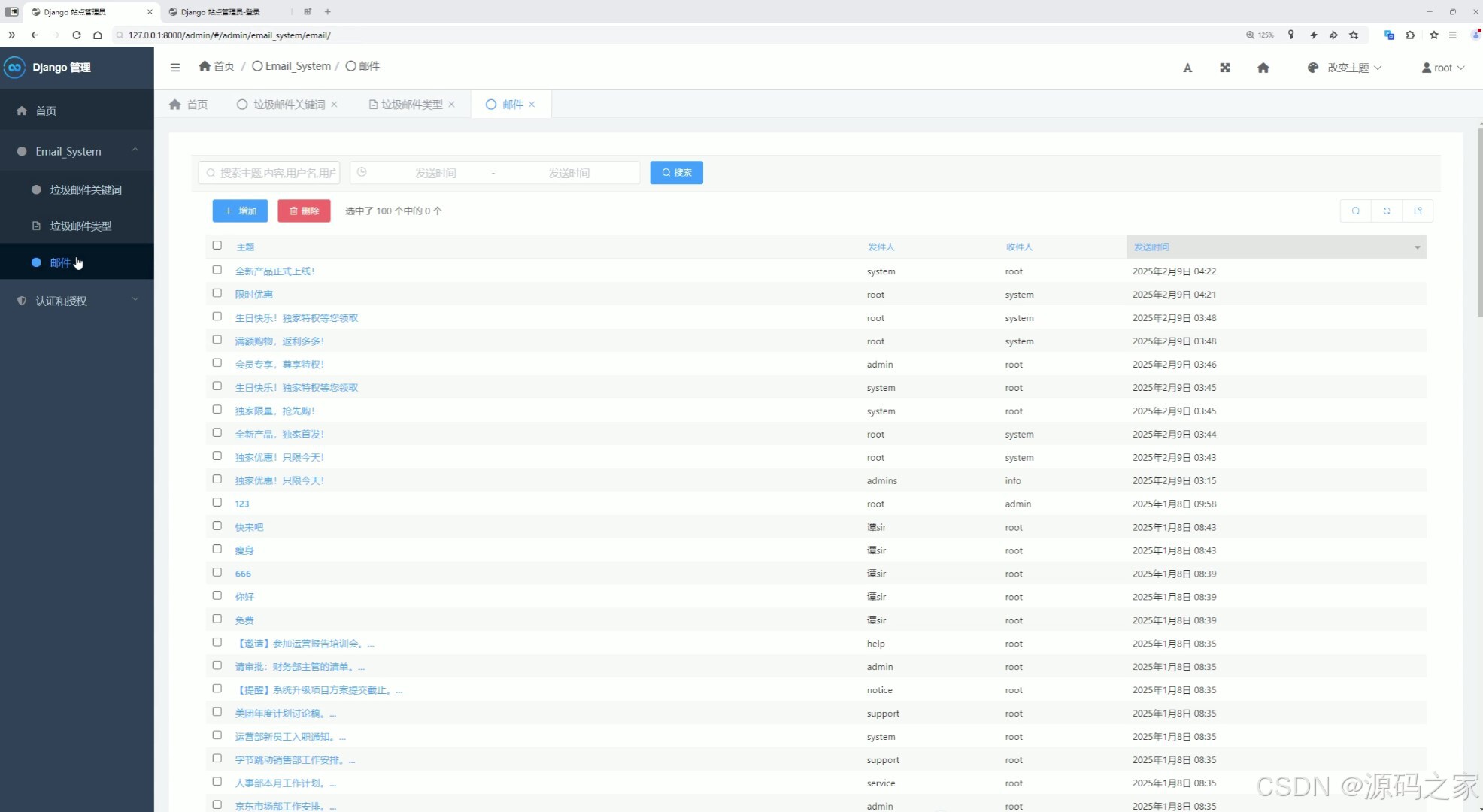The height and width of the screenshot is (812, 1483).
Task: Click the blue 搜索 search button
Action: point(676,173)
